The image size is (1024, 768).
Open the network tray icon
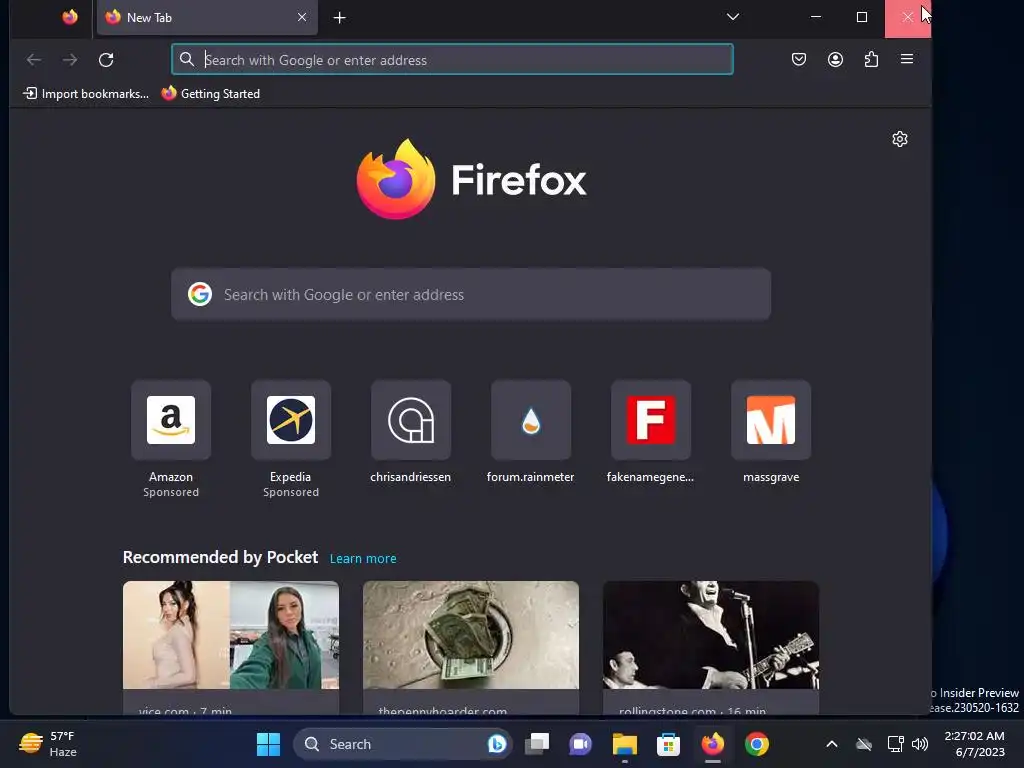pyautogui.click(x=895, y=744)
